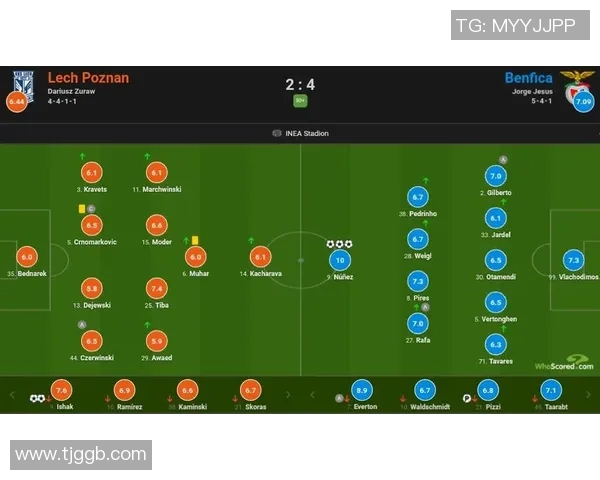Open the Lech Poznan team name link

[x=88, y=78]
